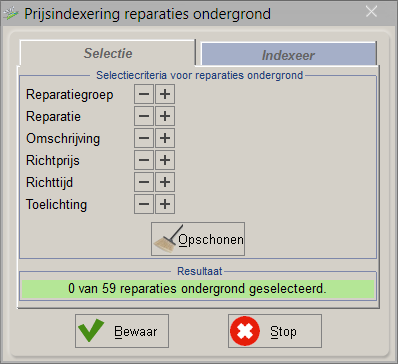Switch to the Indexeer tab
Viewport: 398px width, 364px height.
coord(288,54)
